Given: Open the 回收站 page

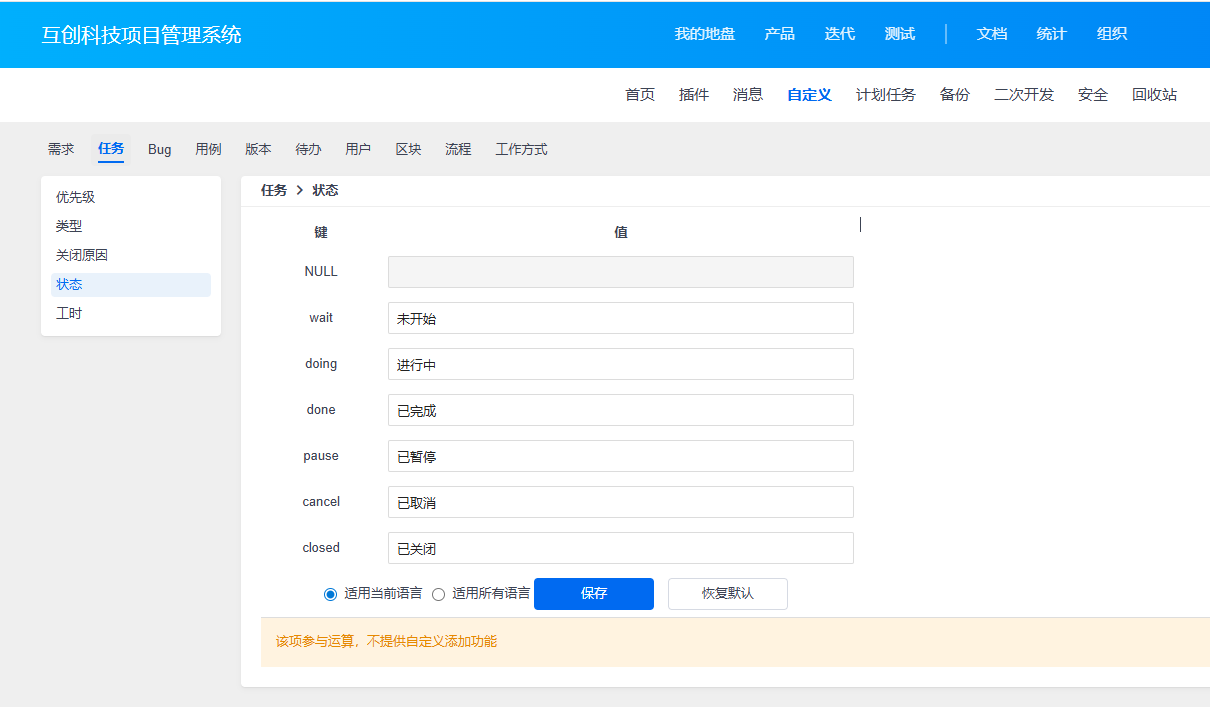Looking at the screenshot, I should (1154, 95).
